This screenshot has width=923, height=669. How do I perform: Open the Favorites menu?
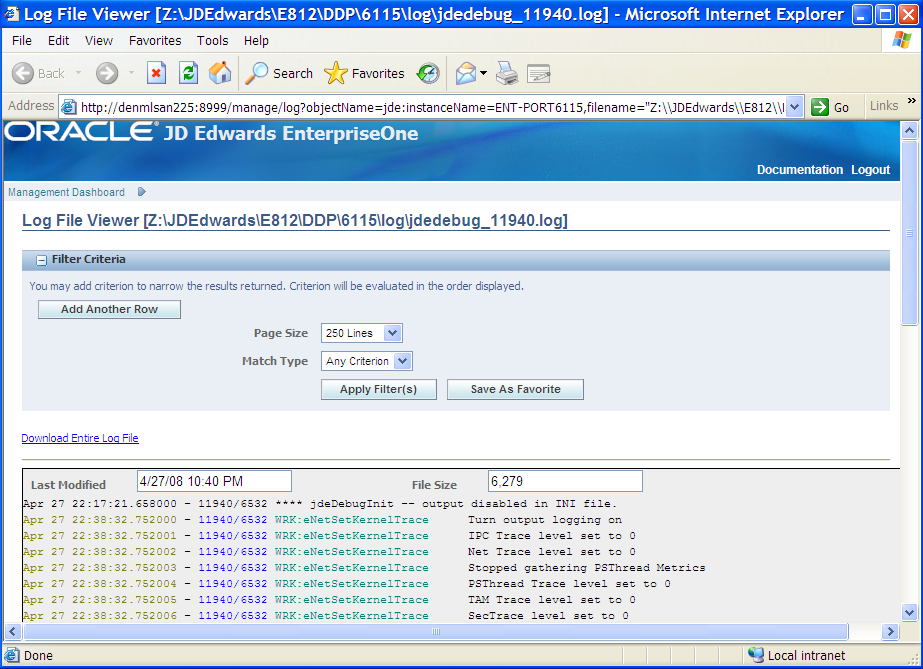155,41
